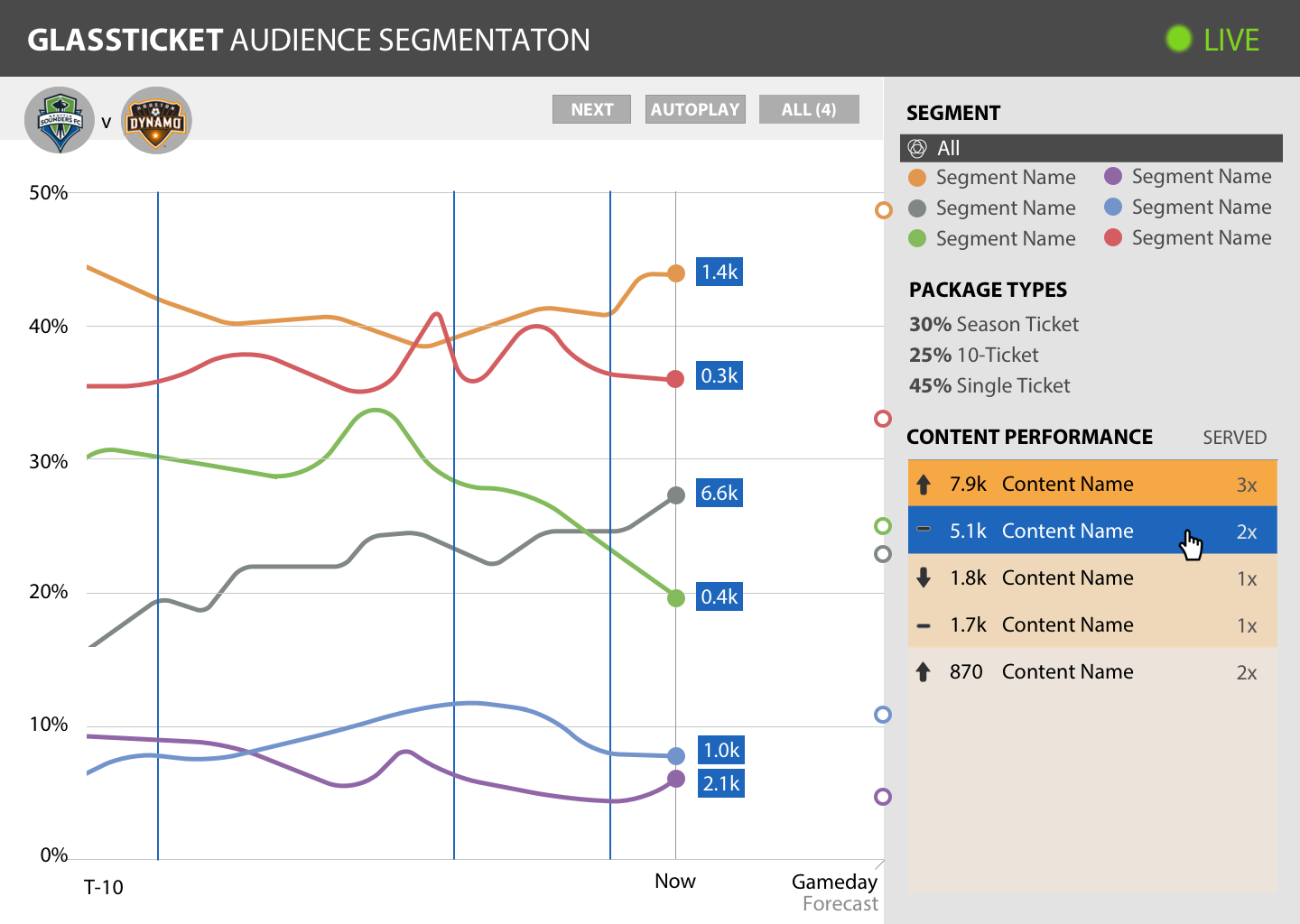
Task: Click the All segment icon
Action: pos(917,148)
